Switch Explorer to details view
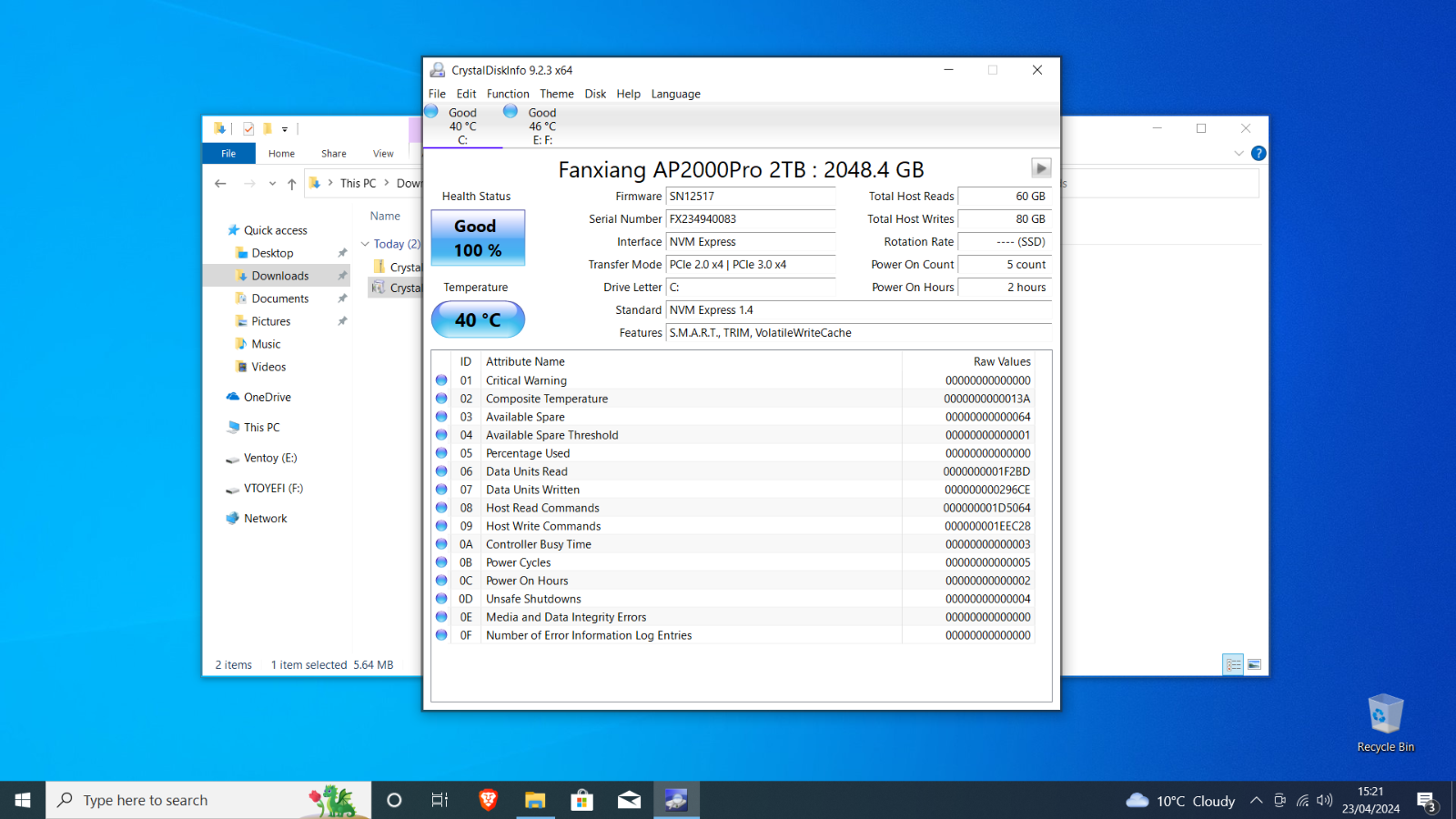1456x819 pixels. (1233, 664)
